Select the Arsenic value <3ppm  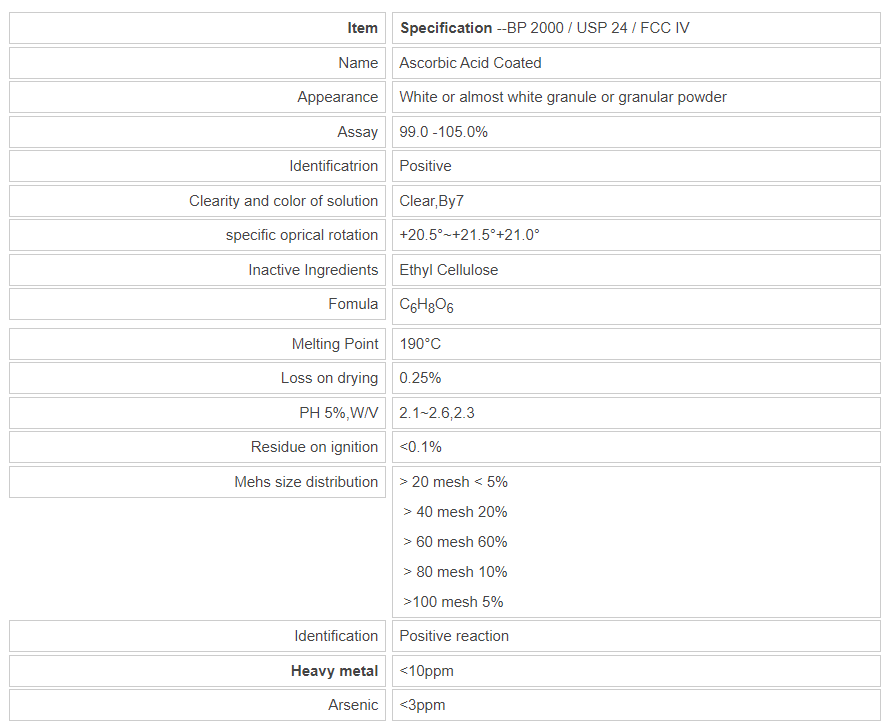422,705
